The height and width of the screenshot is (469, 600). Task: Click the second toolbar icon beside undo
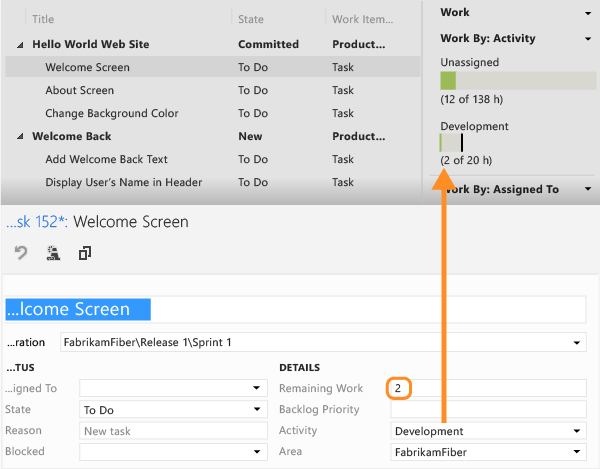pyautogui.click(x=52, y=254)
